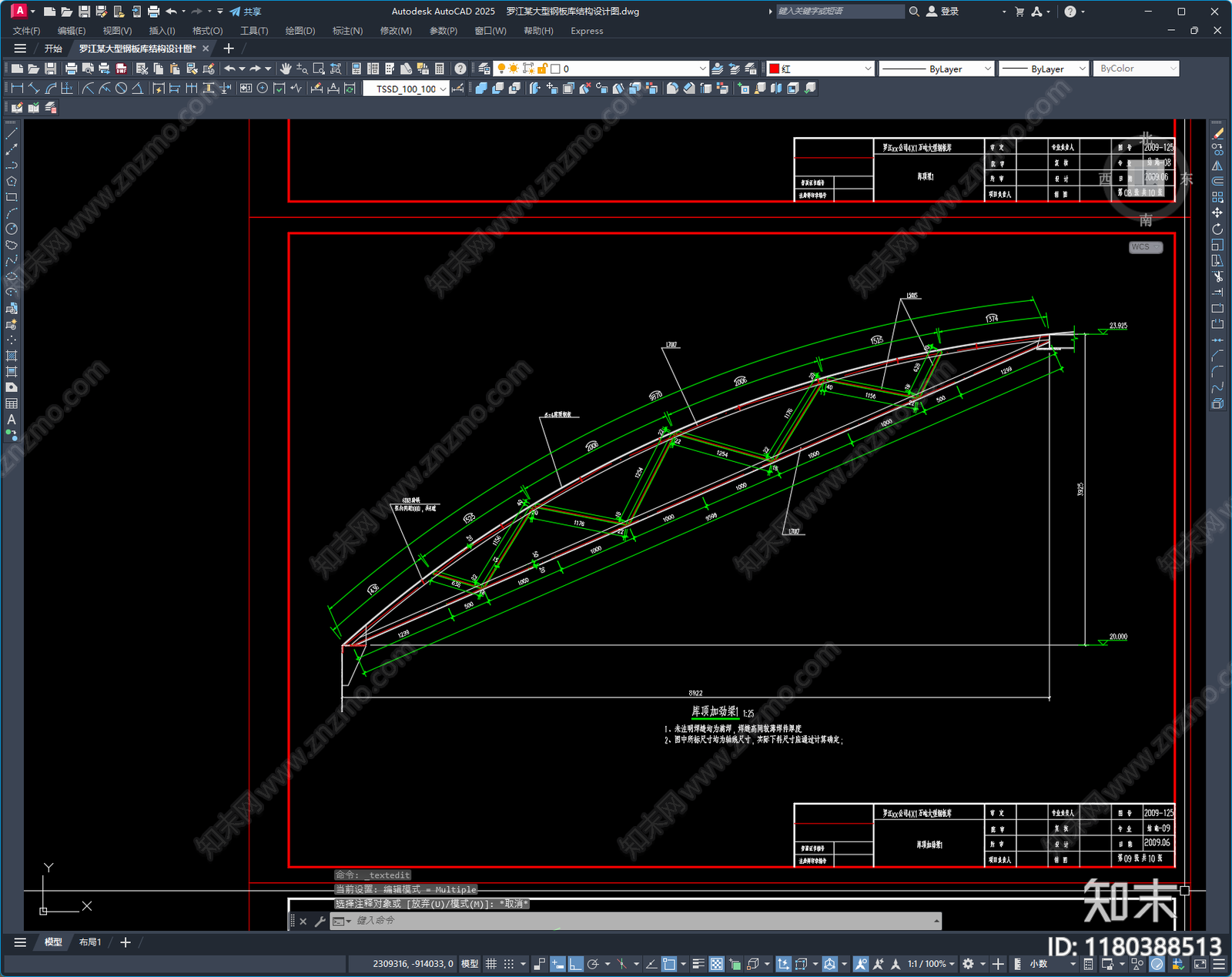Open the QuickCalc calculator icon
This screenshot has width=1232, height=977.
[x=440, y=69]
